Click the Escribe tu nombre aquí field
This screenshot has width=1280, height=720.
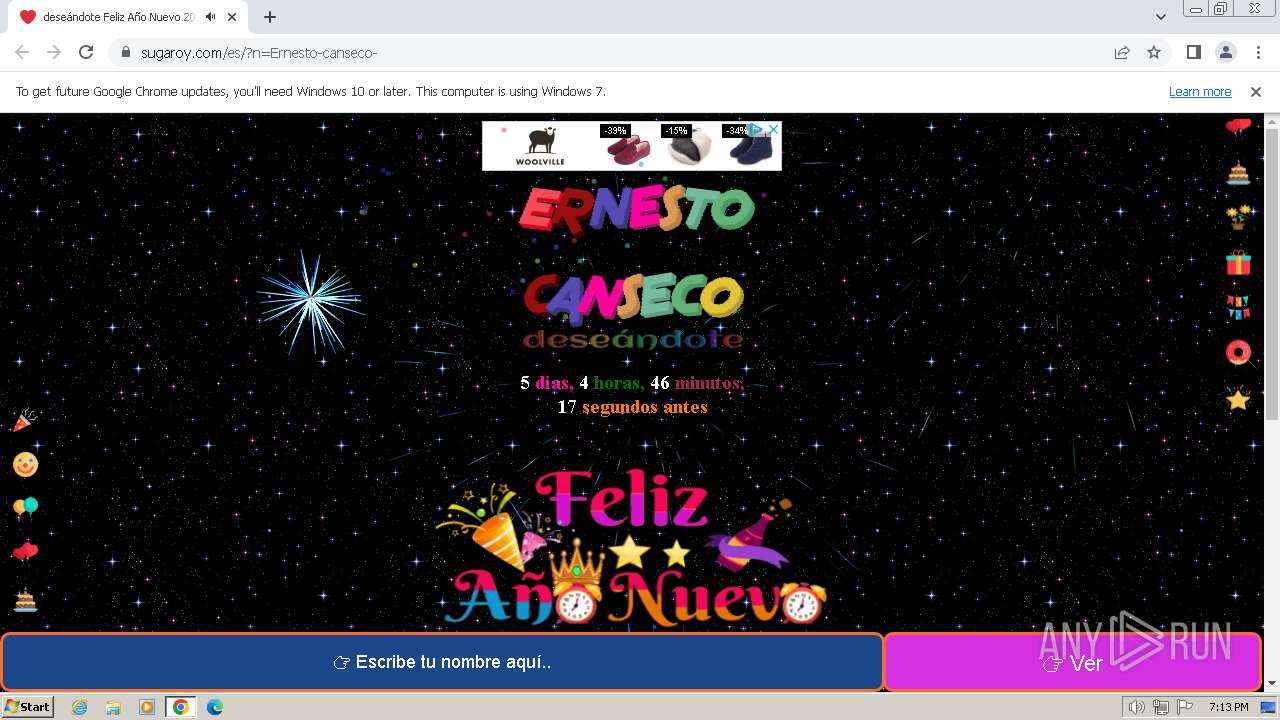pos(442,662)
